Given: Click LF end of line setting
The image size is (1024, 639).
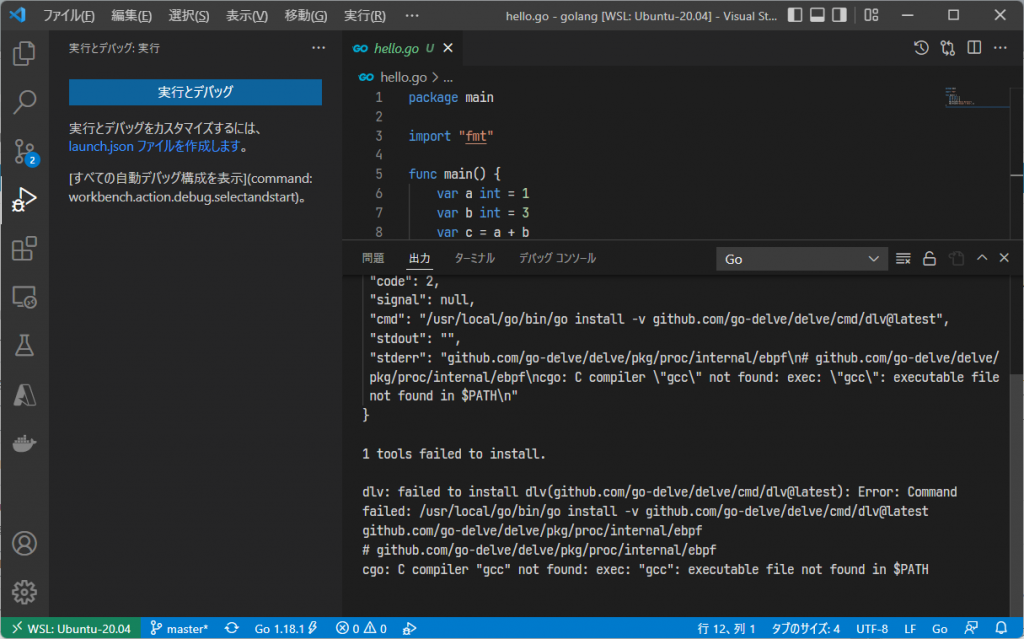Looking at the screenshot, I should coord(910,629).
